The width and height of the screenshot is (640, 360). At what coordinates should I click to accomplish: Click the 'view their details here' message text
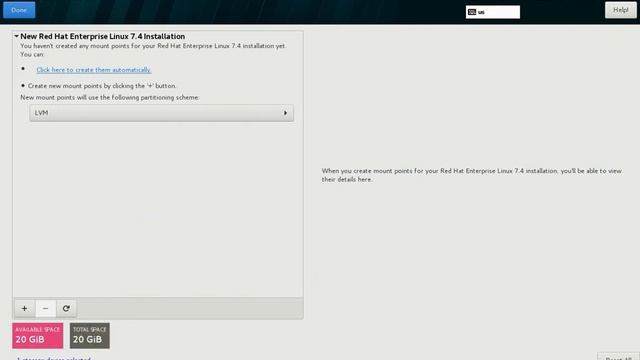[x=471, y=175]
